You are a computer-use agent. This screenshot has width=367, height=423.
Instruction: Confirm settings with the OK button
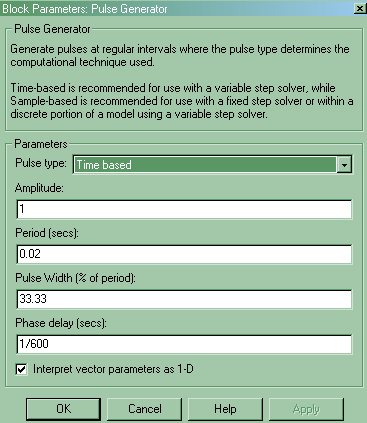click(x=63, y=409)
